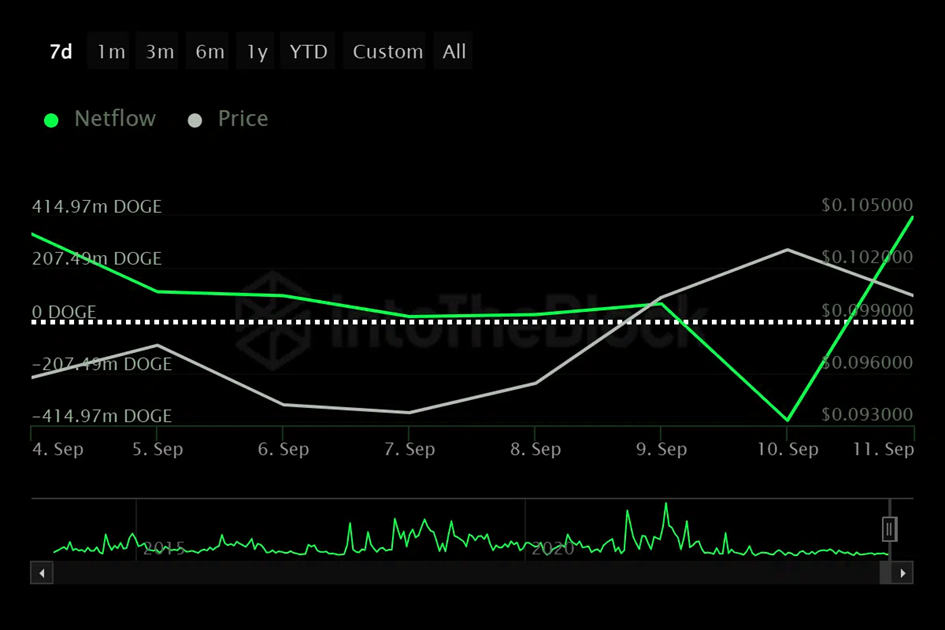Click the 9. Sep axis label
This screenshot has width=945, height=630.
662,449
